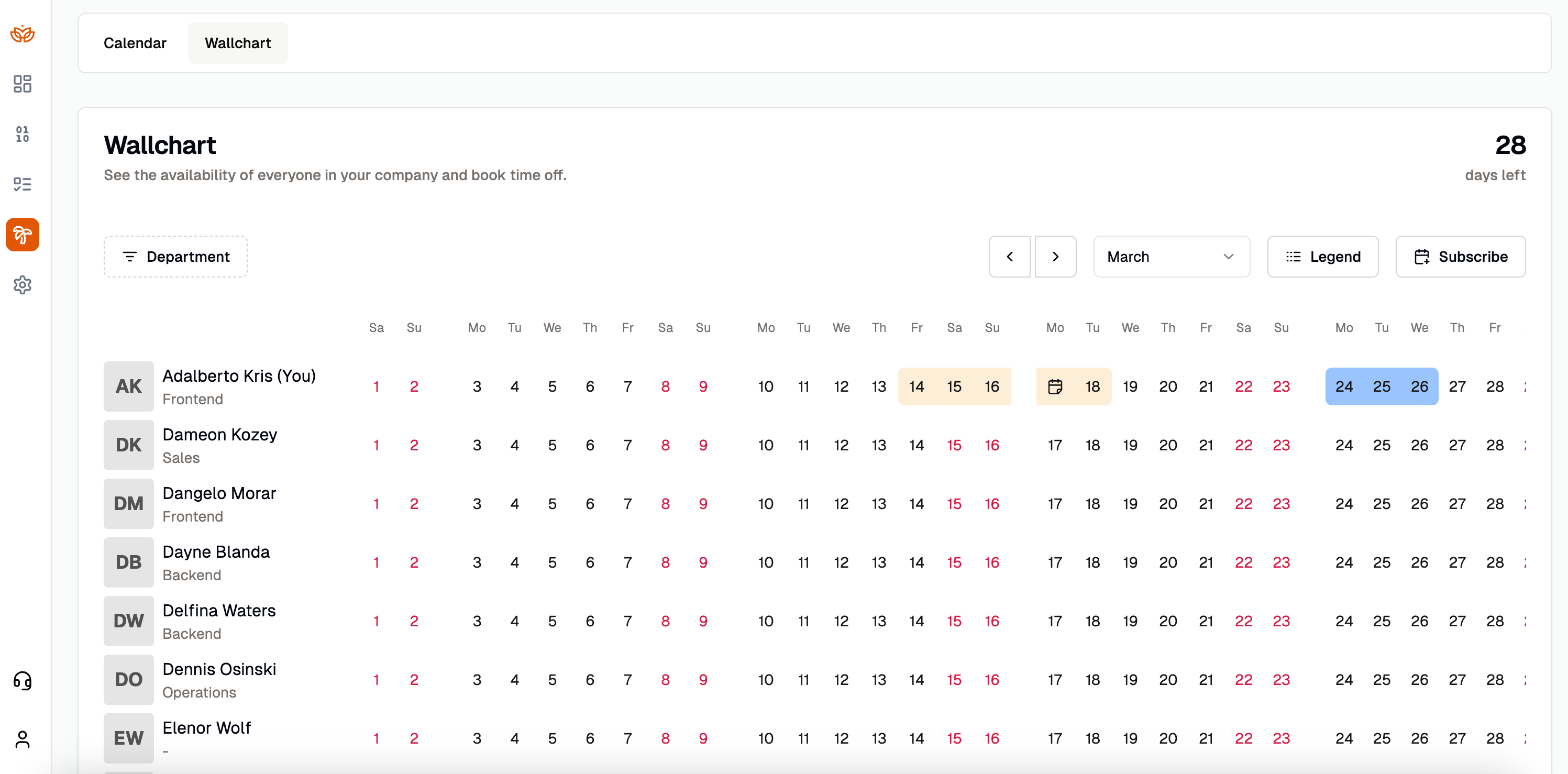Screen dimensions: 1568x774
Task: Open the settings gear icon
Action: [23, 285]
